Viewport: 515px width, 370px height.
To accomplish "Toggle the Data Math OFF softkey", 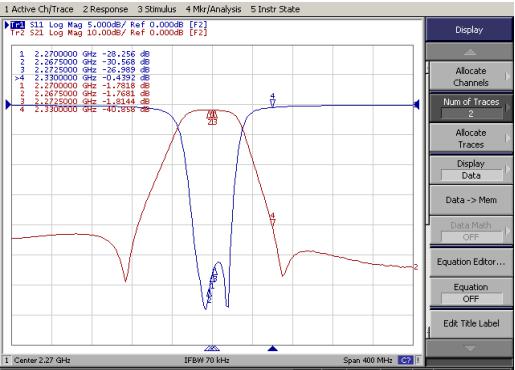I will (x=471, y=231).
